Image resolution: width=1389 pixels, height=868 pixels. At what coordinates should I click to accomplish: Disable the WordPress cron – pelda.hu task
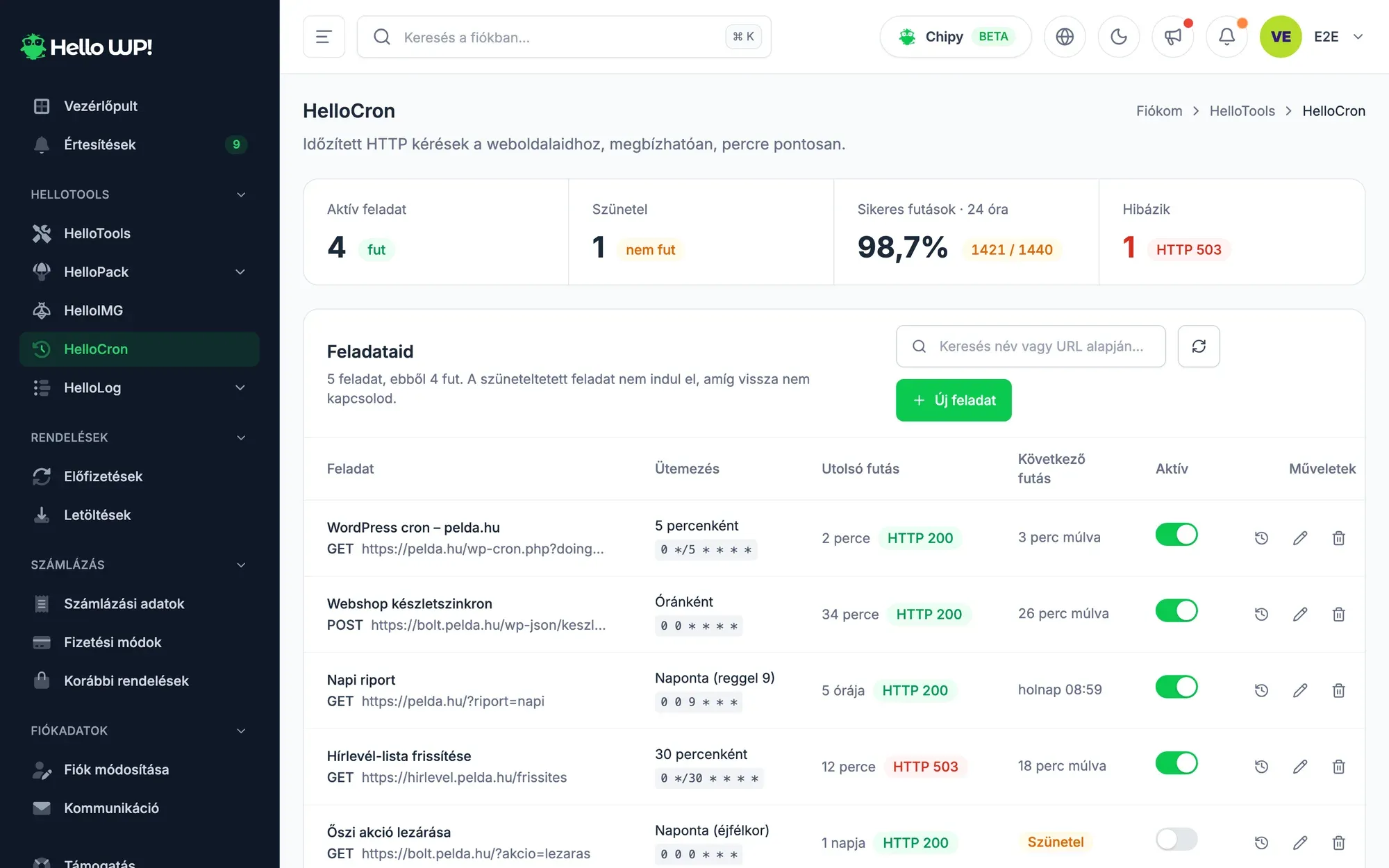tap(1176, 535)
